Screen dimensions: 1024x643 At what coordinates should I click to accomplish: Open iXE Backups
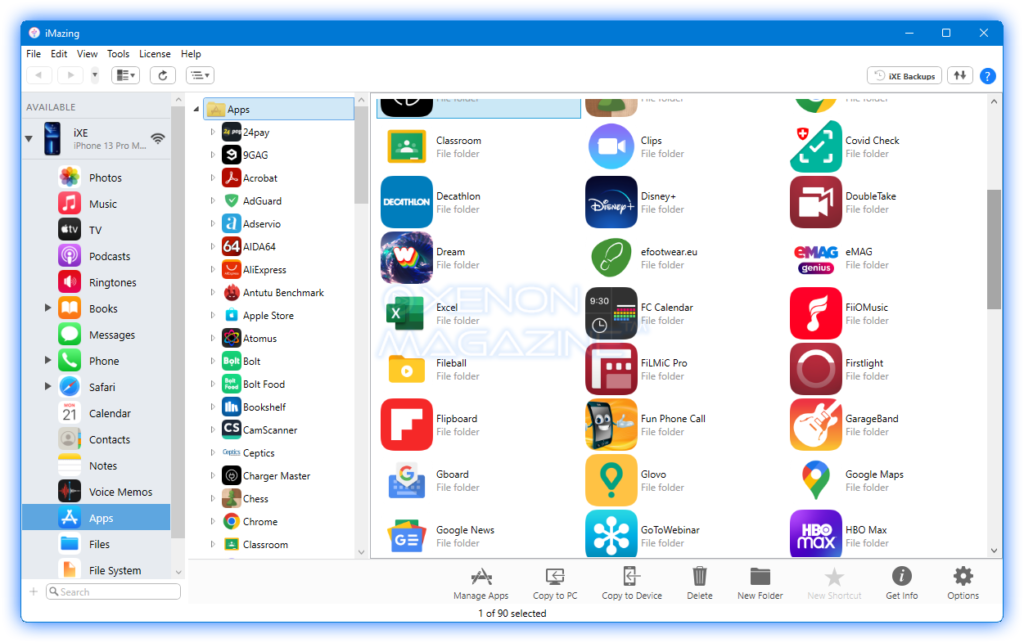[x=903, y=75]
